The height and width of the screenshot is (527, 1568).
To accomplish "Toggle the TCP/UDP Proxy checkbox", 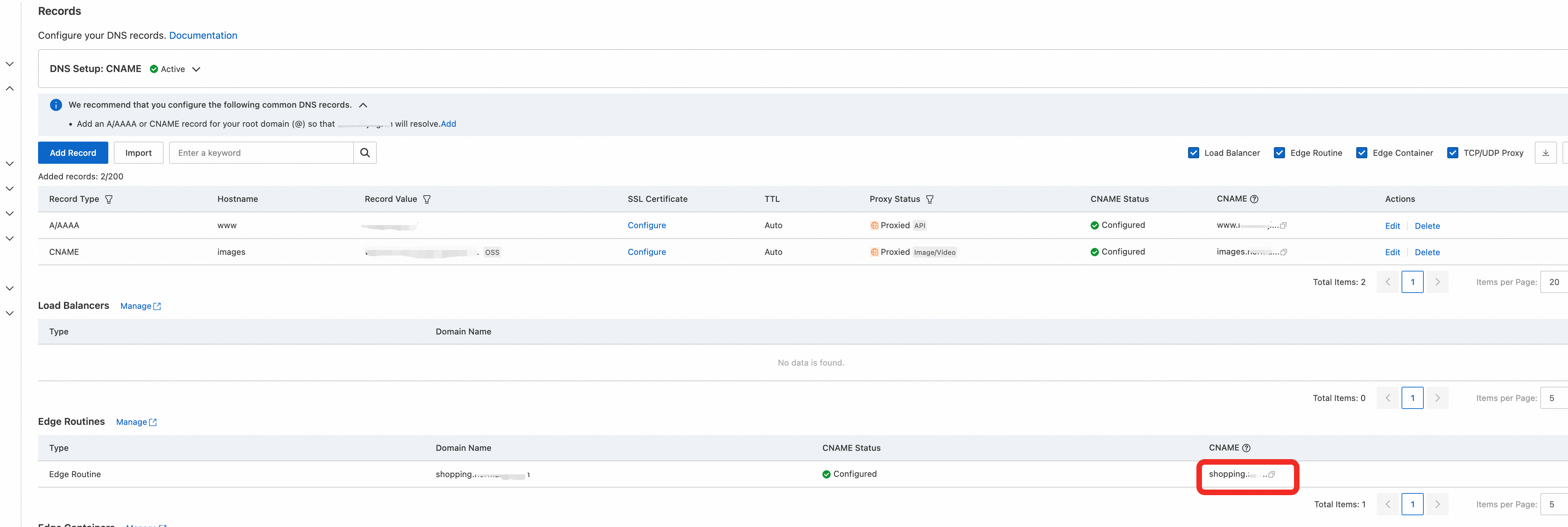I will pyautogui.click(x=1452, y=153).
